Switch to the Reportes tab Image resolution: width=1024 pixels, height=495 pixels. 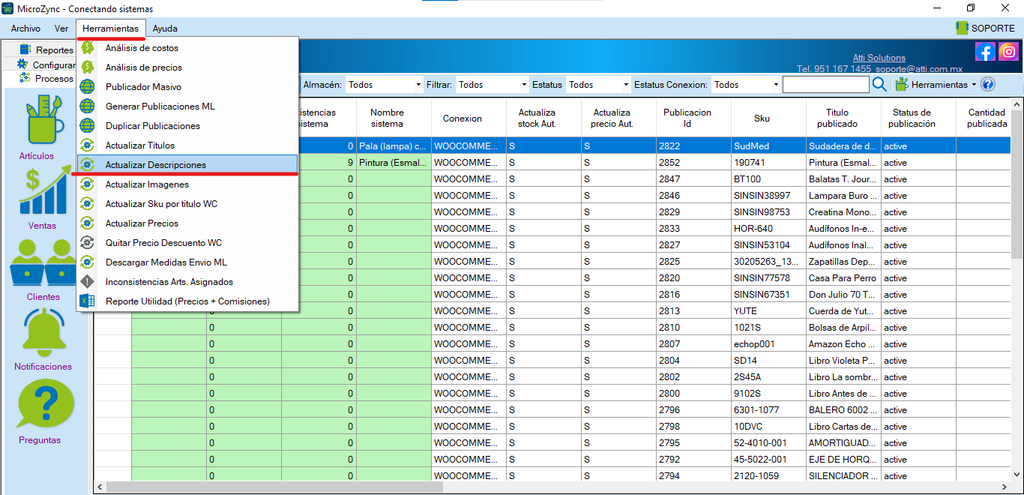pos(46,50)
